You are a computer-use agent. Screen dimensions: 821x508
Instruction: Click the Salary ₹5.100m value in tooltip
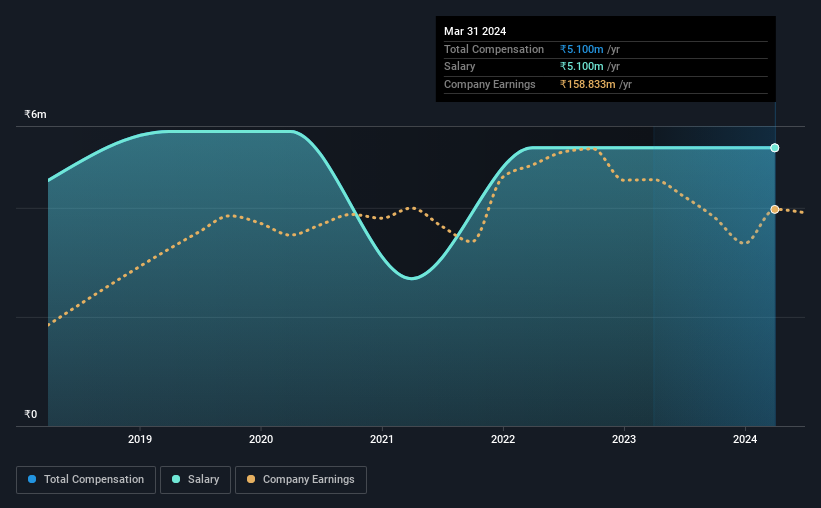(582, 67)
